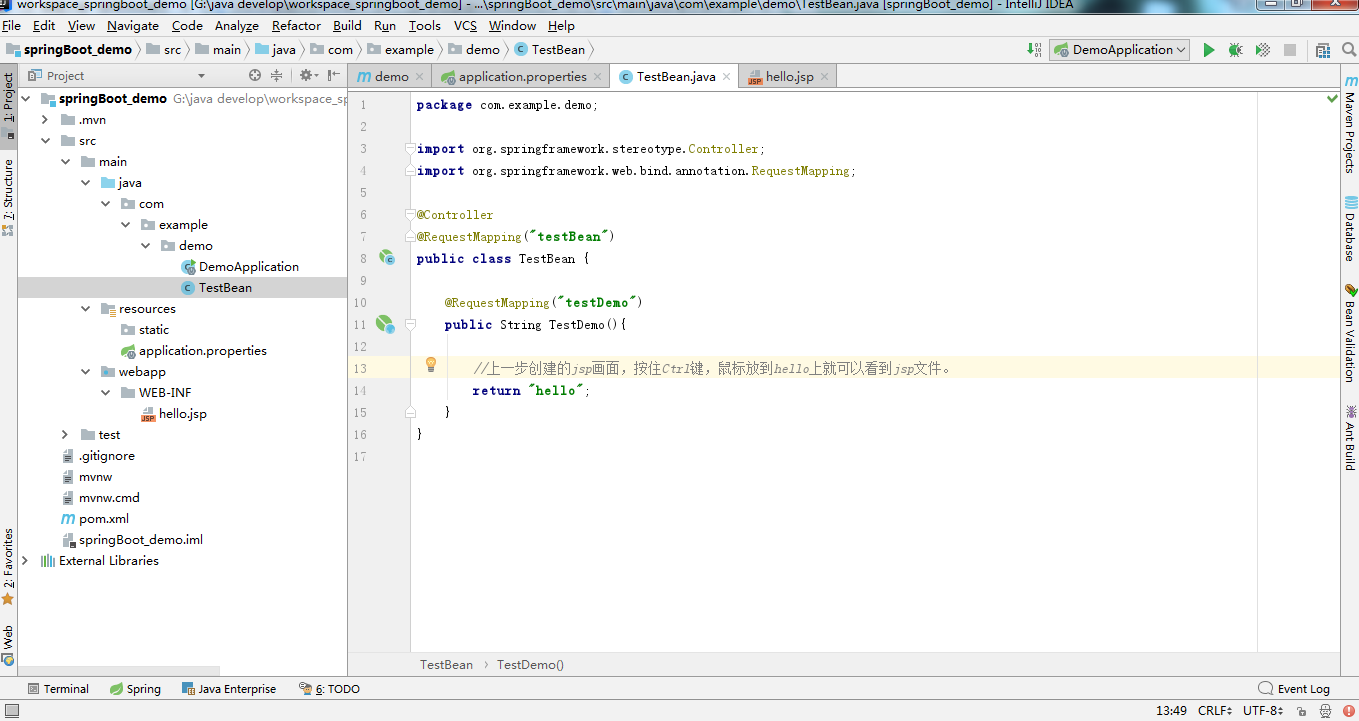The height and width of the screenshot is (721, 1359).
Task: Open the Event Log
Action: (1294, 689)
